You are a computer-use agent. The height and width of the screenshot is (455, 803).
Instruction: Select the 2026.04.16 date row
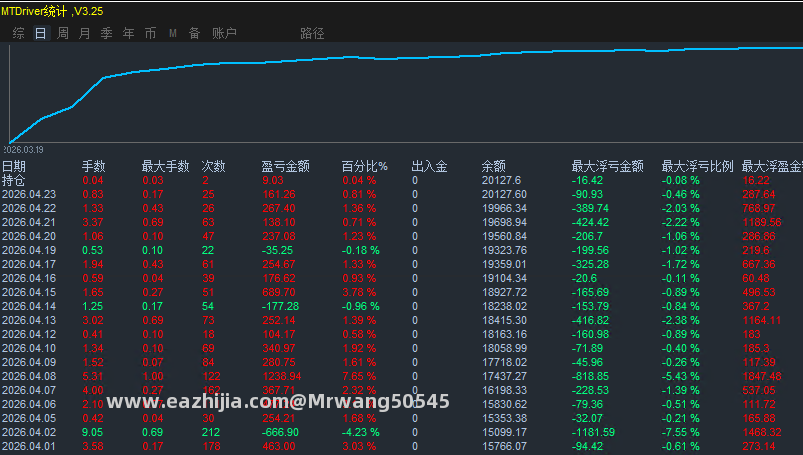click(x=29, y=278)
